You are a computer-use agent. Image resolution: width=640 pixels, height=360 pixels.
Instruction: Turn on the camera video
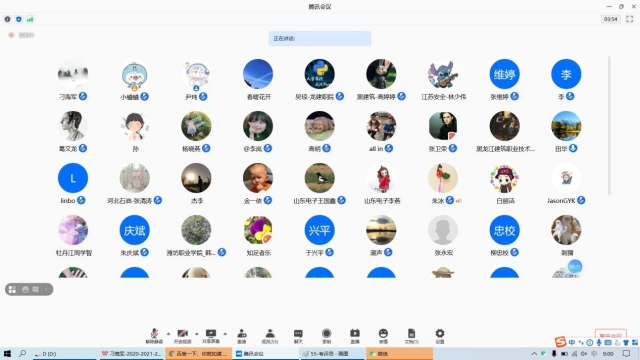[x=182, y=336]
